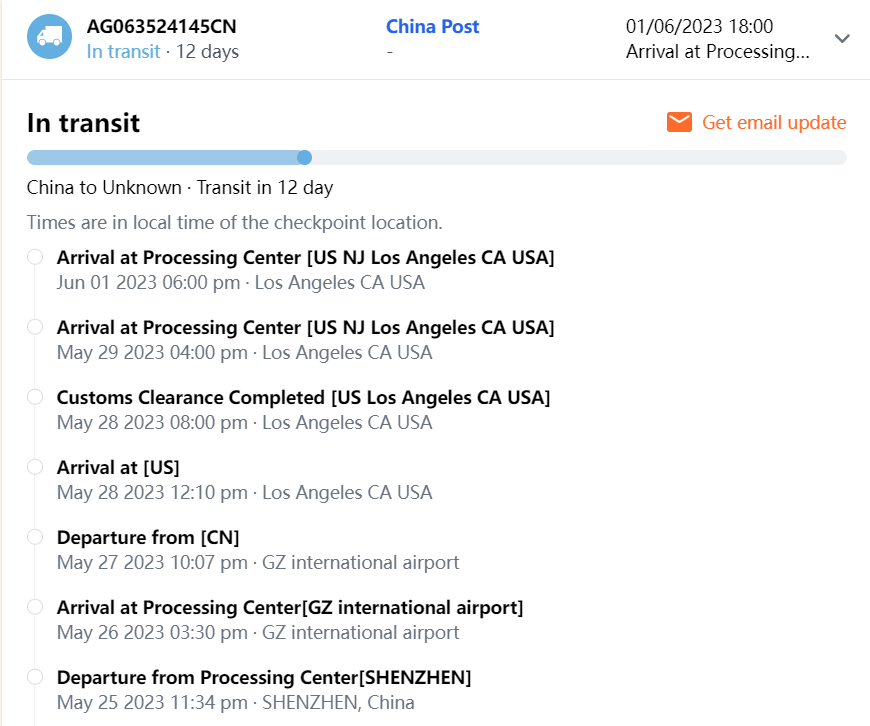Click the Jun 01 checkpoint circle marker
The image size is (870, 726).
click(35, 257)
